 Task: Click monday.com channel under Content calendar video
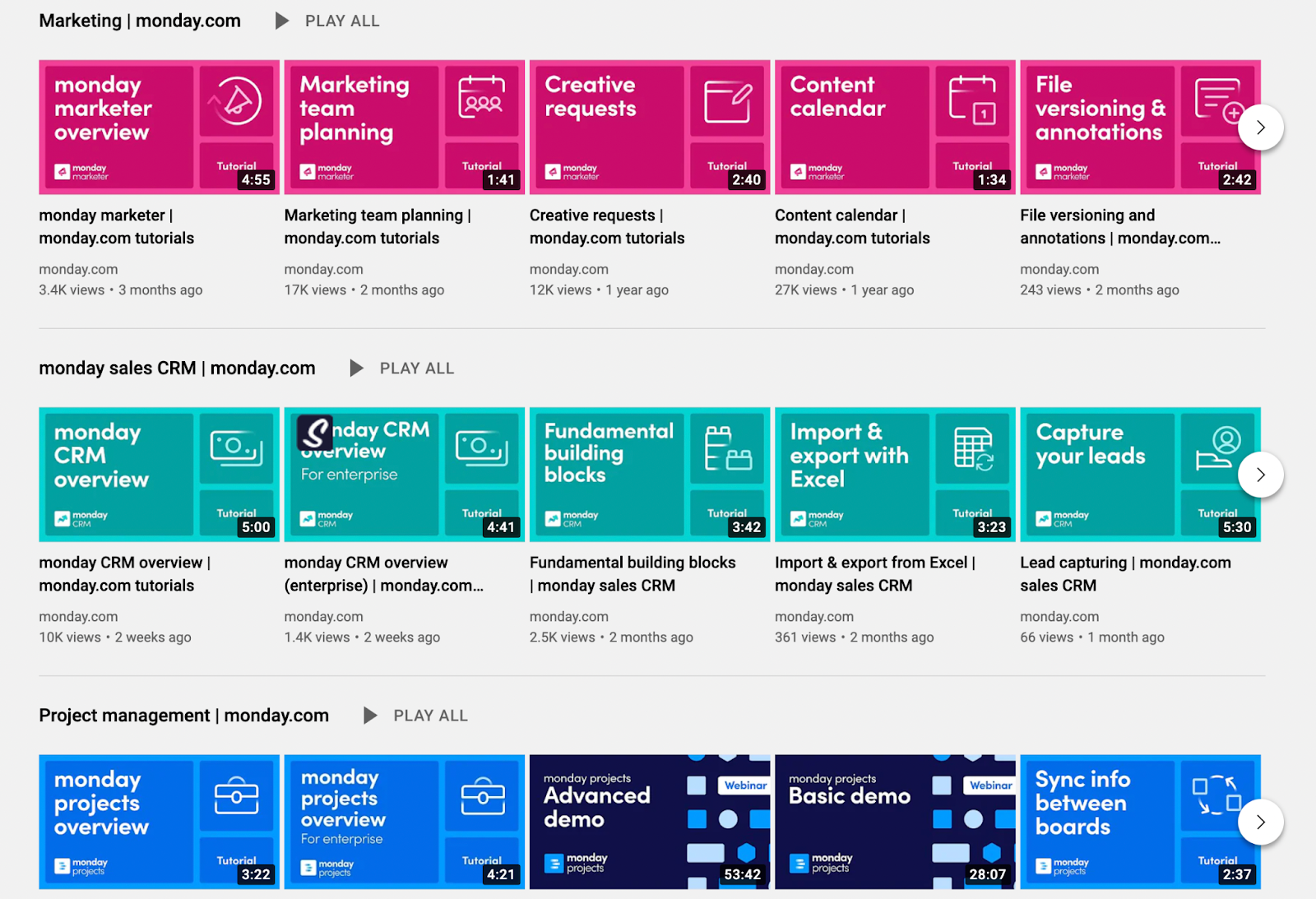pyautogui.click(x=814, y=269)
